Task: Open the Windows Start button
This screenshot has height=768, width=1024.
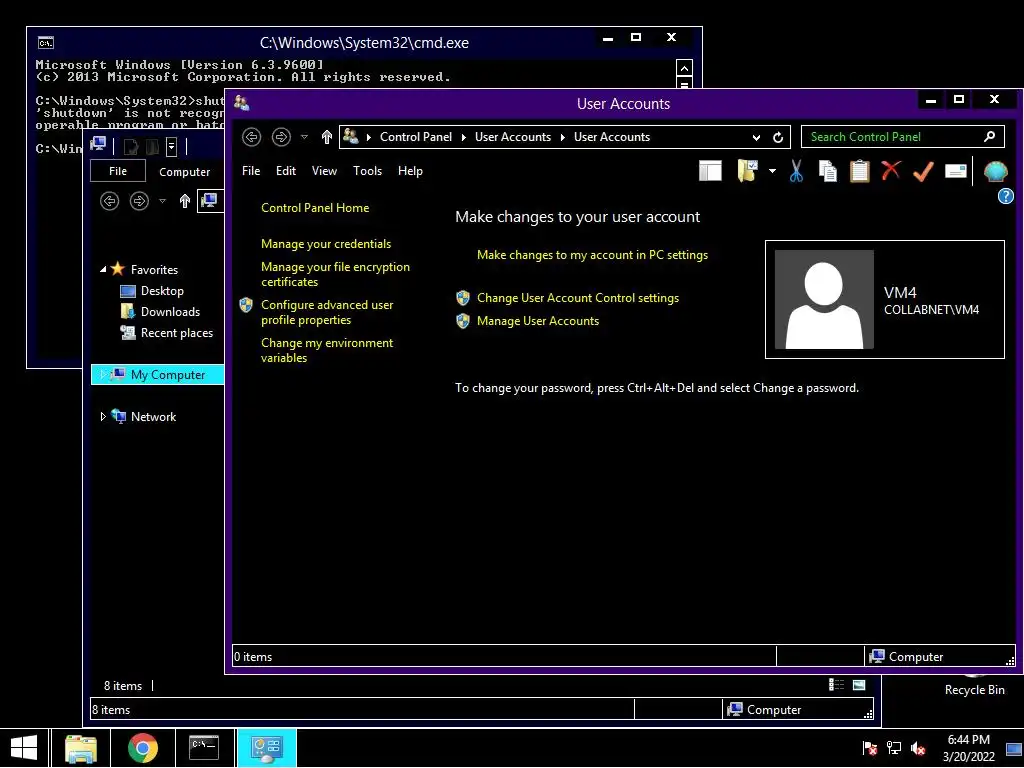Action: pos(24,748)
